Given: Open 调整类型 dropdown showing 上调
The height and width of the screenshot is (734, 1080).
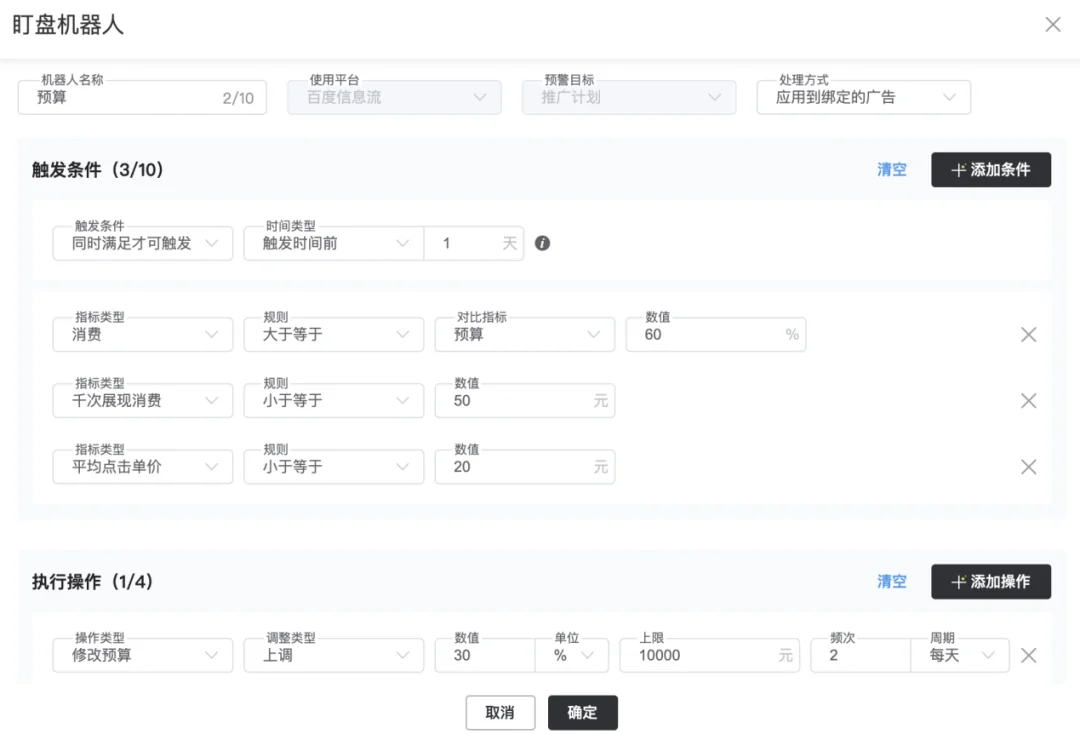Looking at the screenshot, I should click(333, 656).
